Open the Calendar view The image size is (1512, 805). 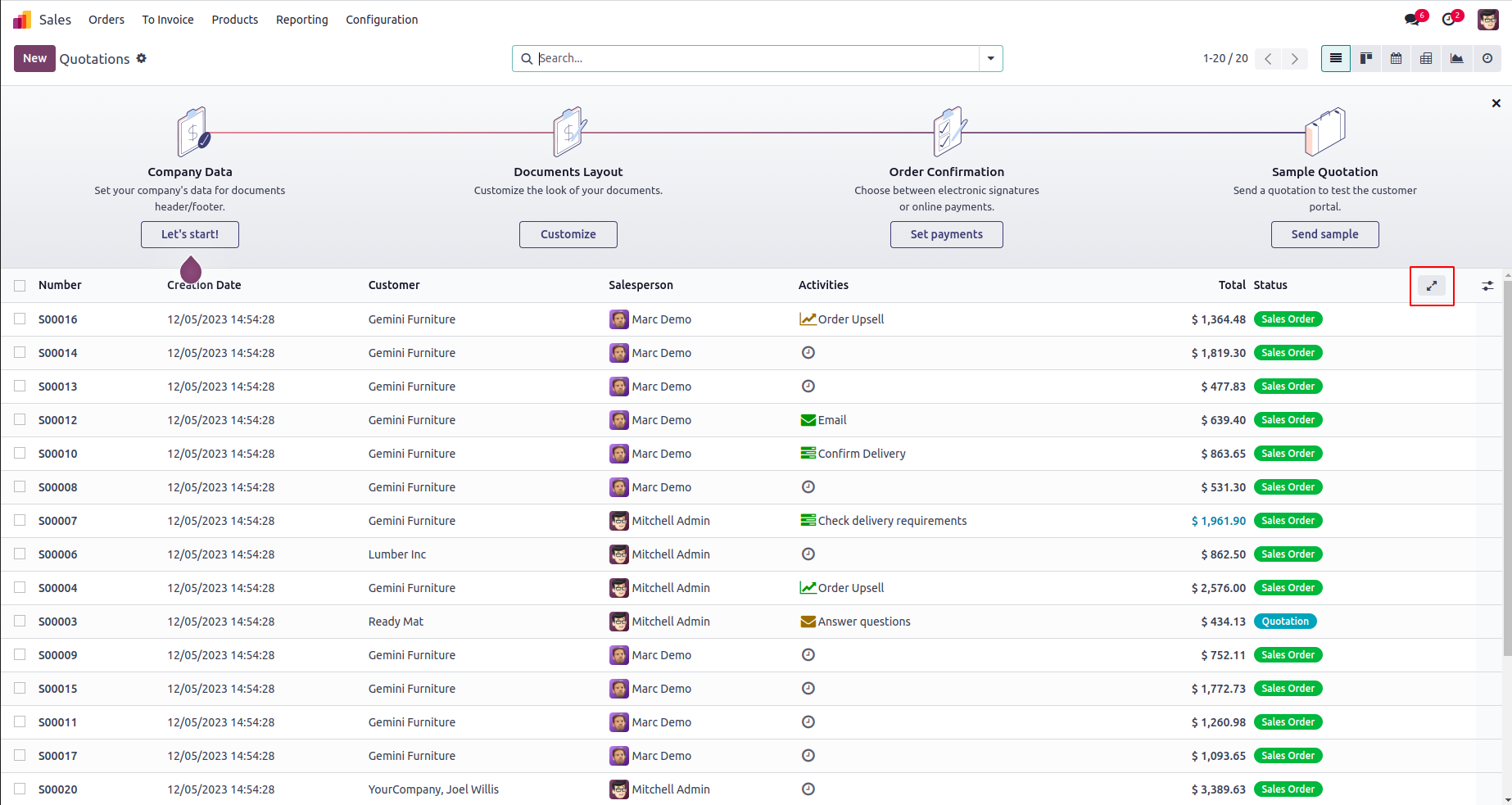coord(1397,58)
